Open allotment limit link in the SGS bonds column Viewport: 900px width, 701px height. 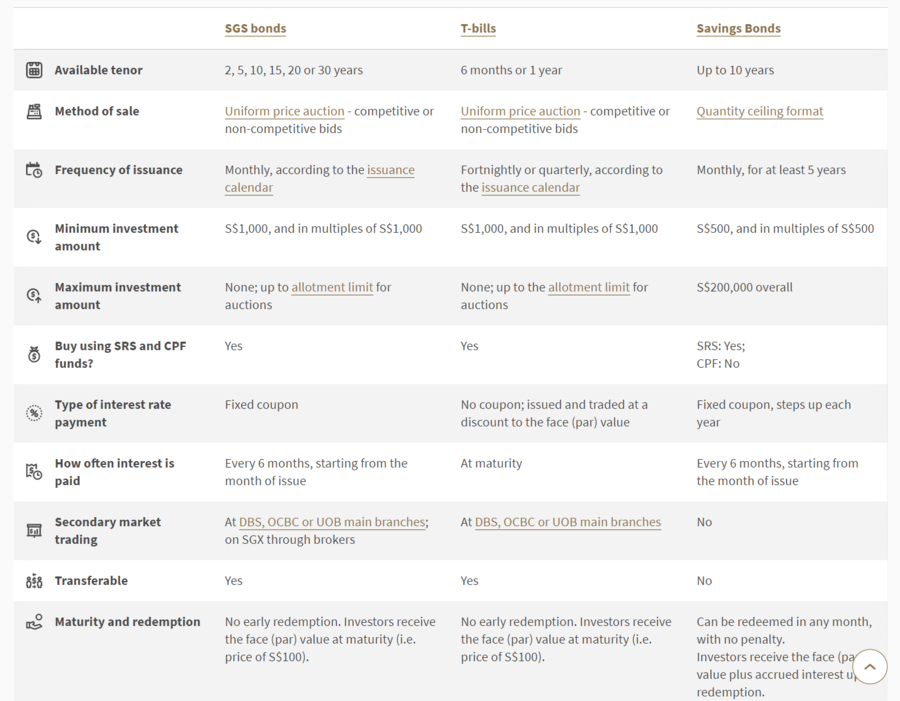pos(332,287)
